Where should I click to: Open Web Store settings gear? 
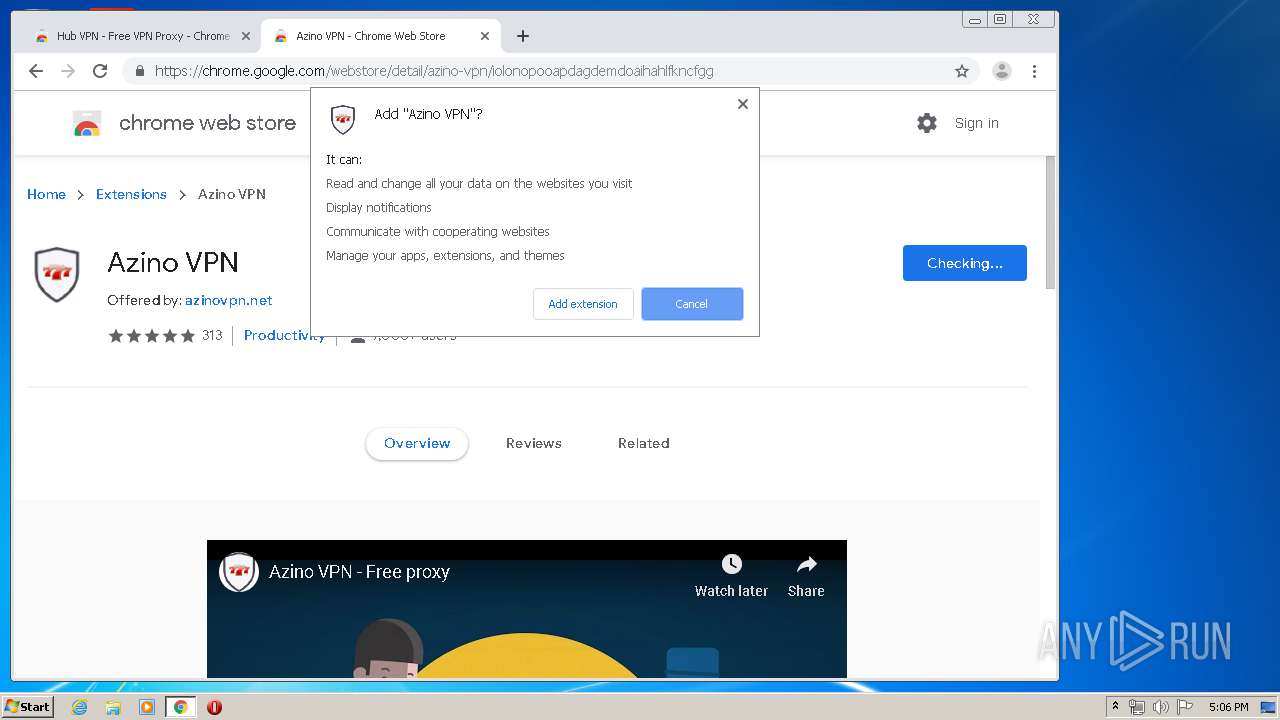click(927, 123)
